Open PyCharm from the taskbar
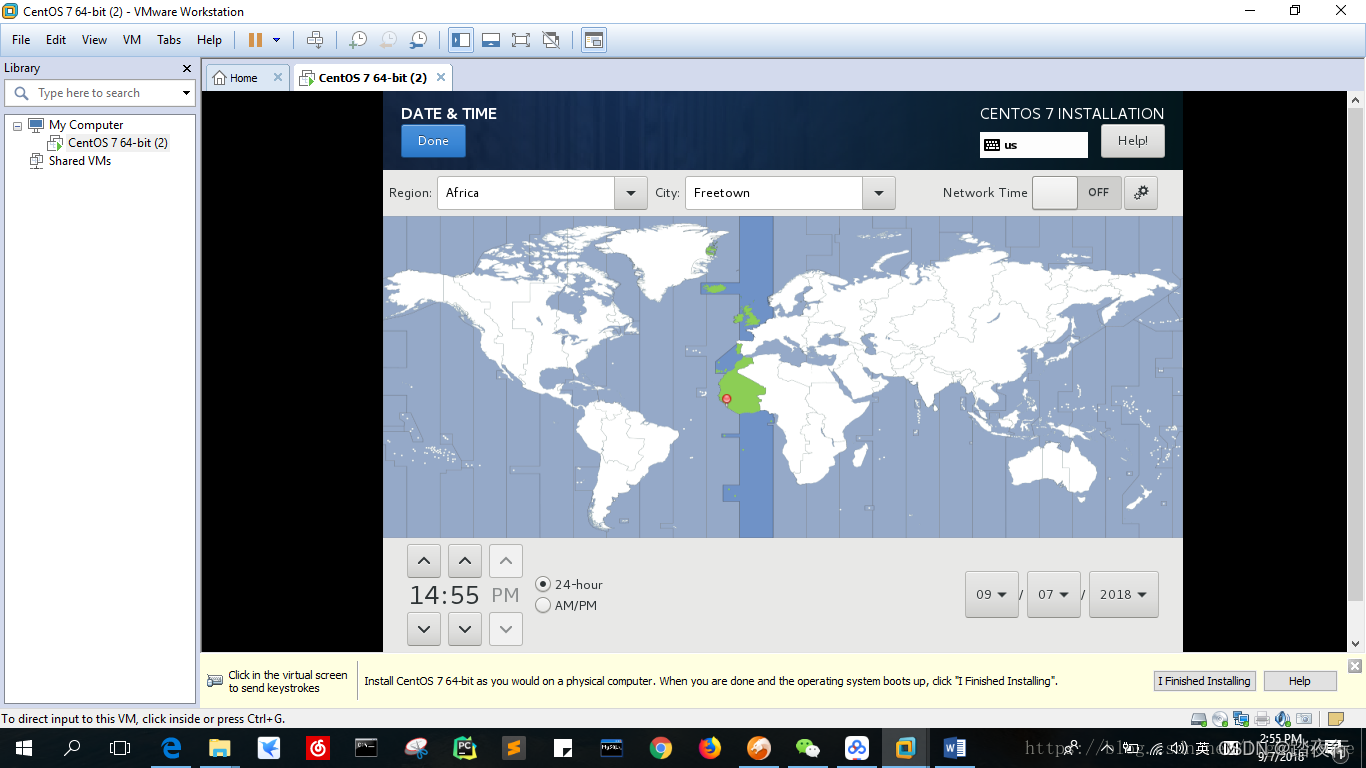This screenshot has height=768, width=1366. (465, 747)
